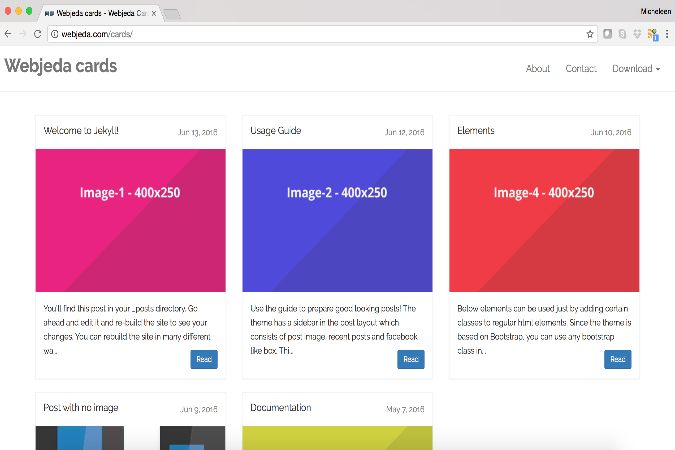Click the address bar showing webjeda.com/cards/
This screenshot has width=675, height=450.
(322, 34)
